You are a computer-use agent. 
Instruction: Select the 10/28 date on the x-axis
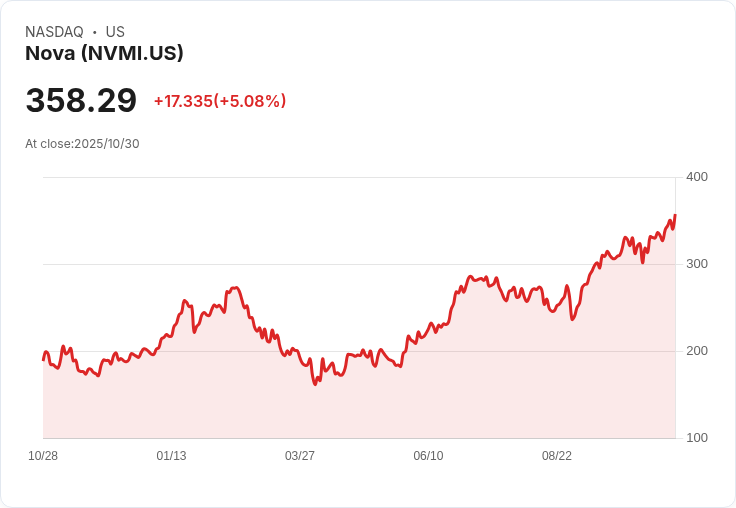click(x=43, y=456)
